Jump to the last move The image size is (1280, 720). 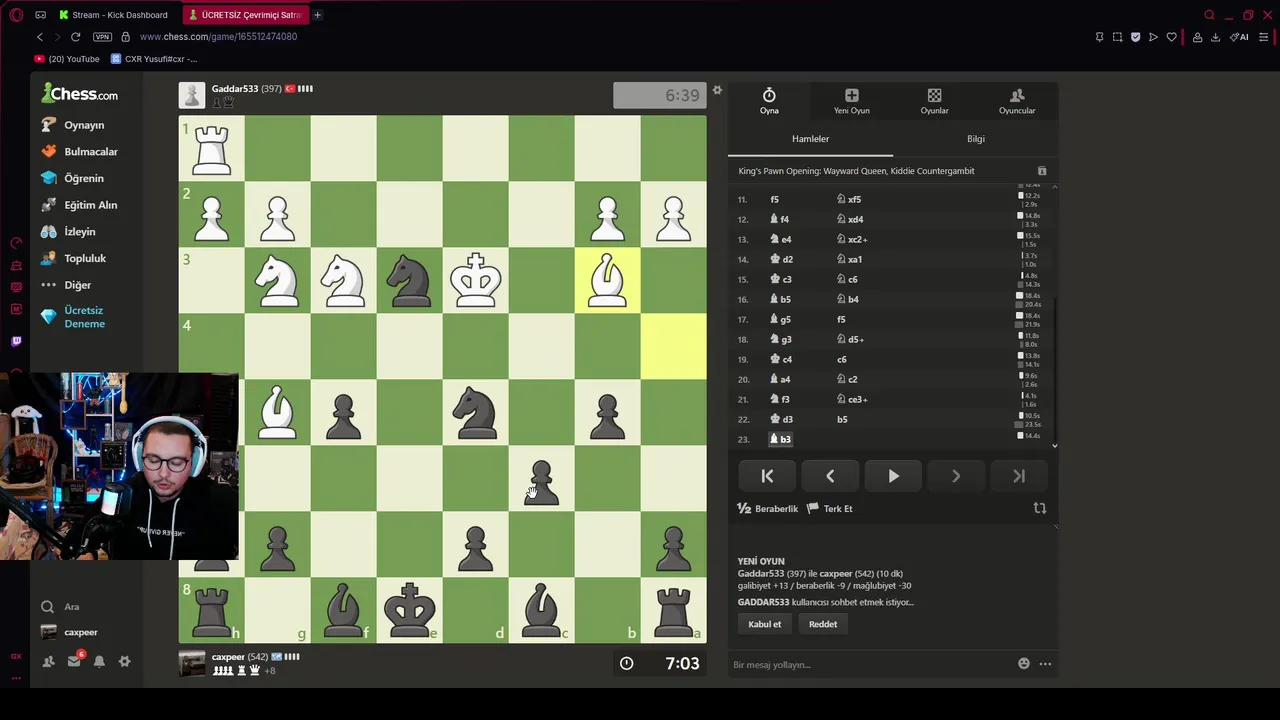point(1019,477)
